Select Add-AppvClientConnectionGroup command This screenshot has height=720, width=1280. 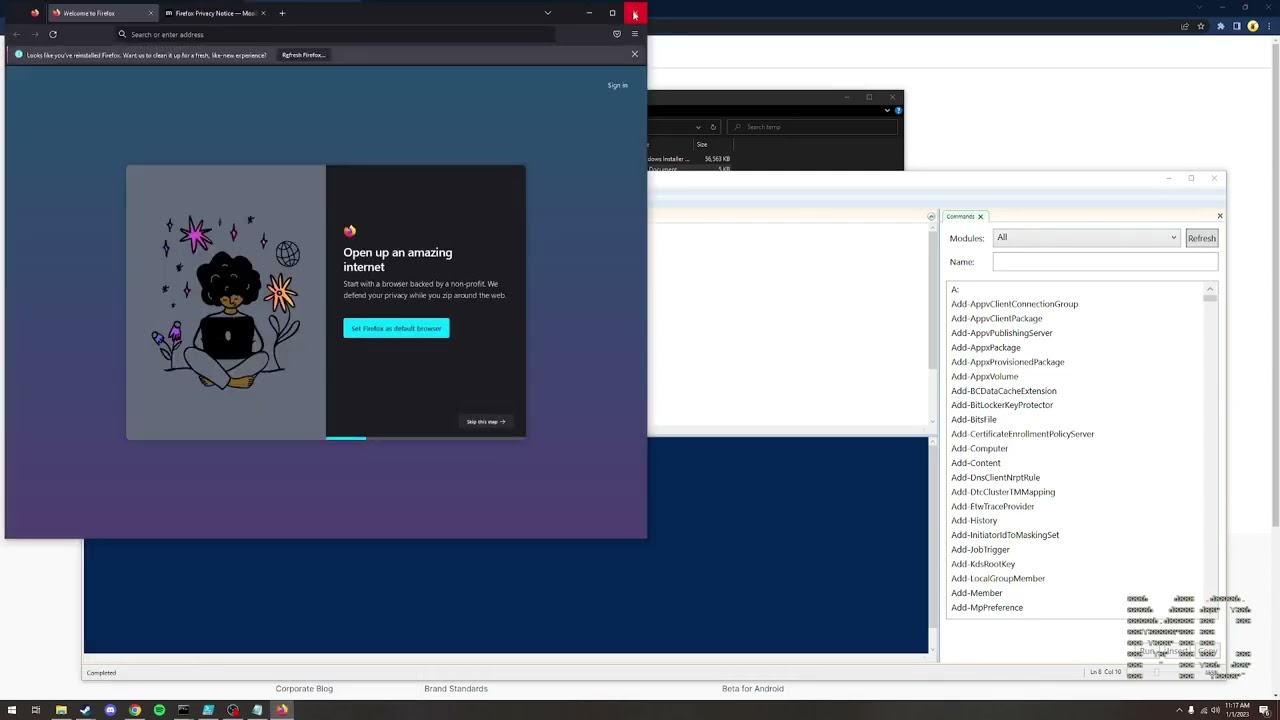1014,304
